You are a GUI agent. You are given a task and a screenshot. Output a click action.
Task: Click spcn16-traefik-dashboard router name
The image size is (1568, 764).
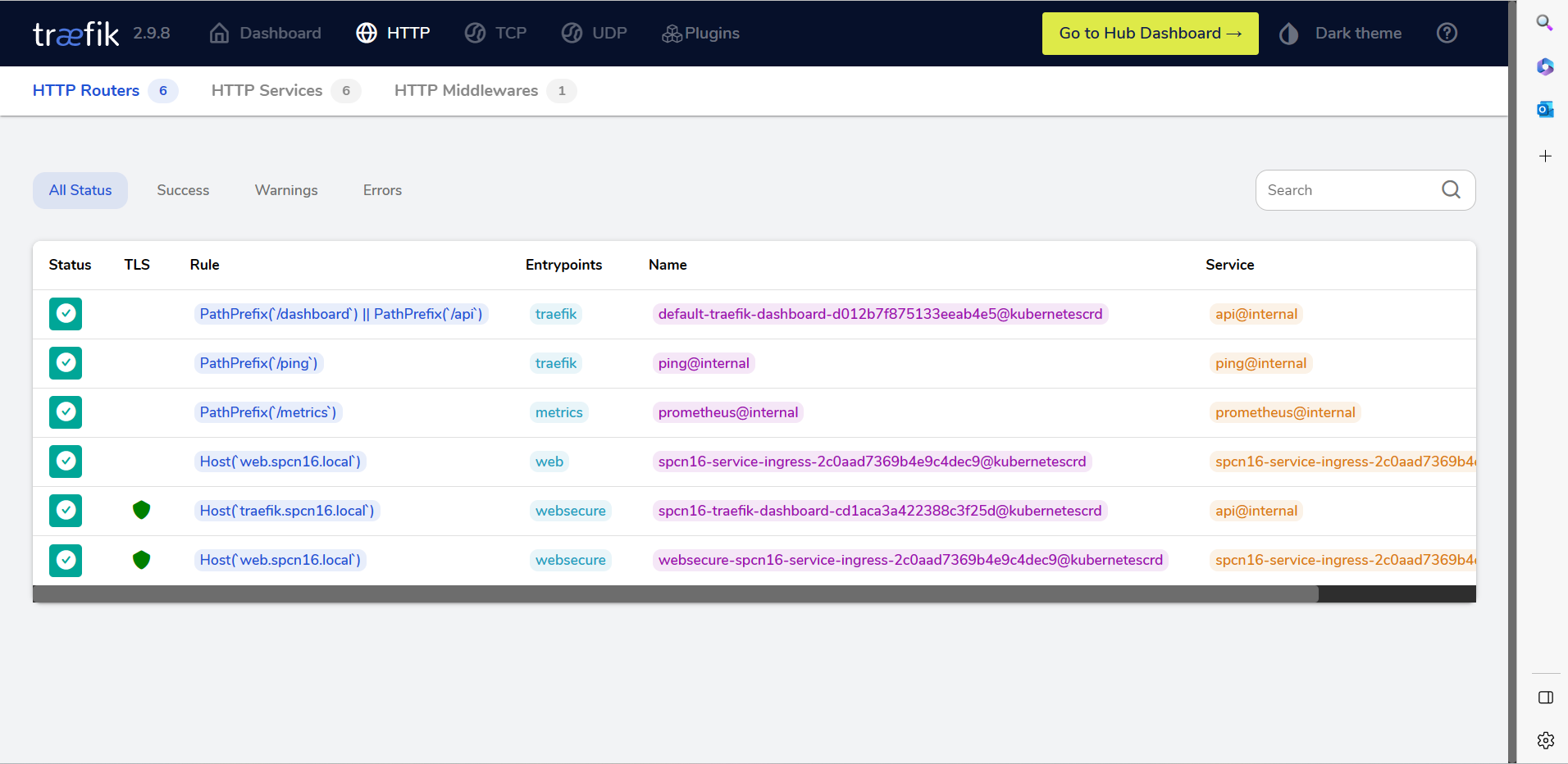(880, 511)
